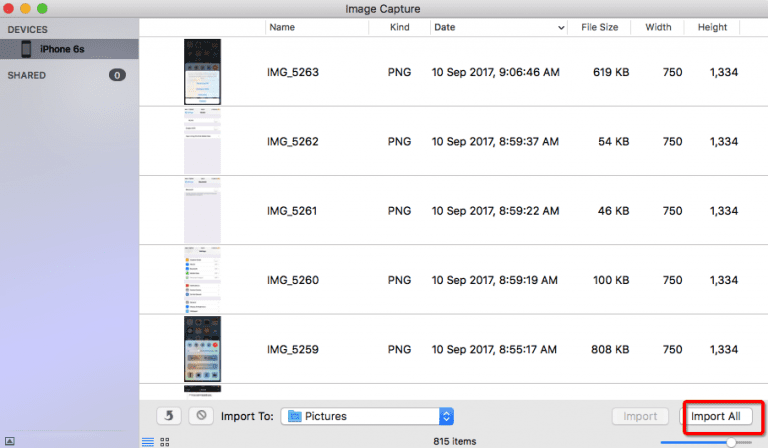Image resolution: width=768 pixels, height=448 pixels.
Task: Select iPhone 6s device icon
Action: (x=26, y=49)
